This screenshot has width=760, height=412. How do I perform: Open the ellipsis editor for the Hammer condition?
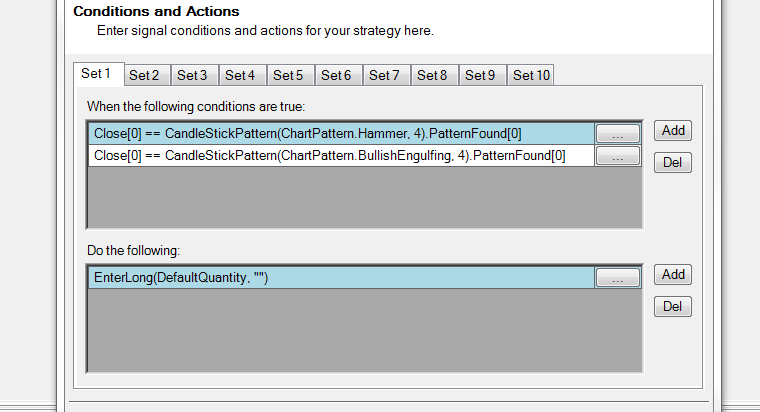point(617,134)
